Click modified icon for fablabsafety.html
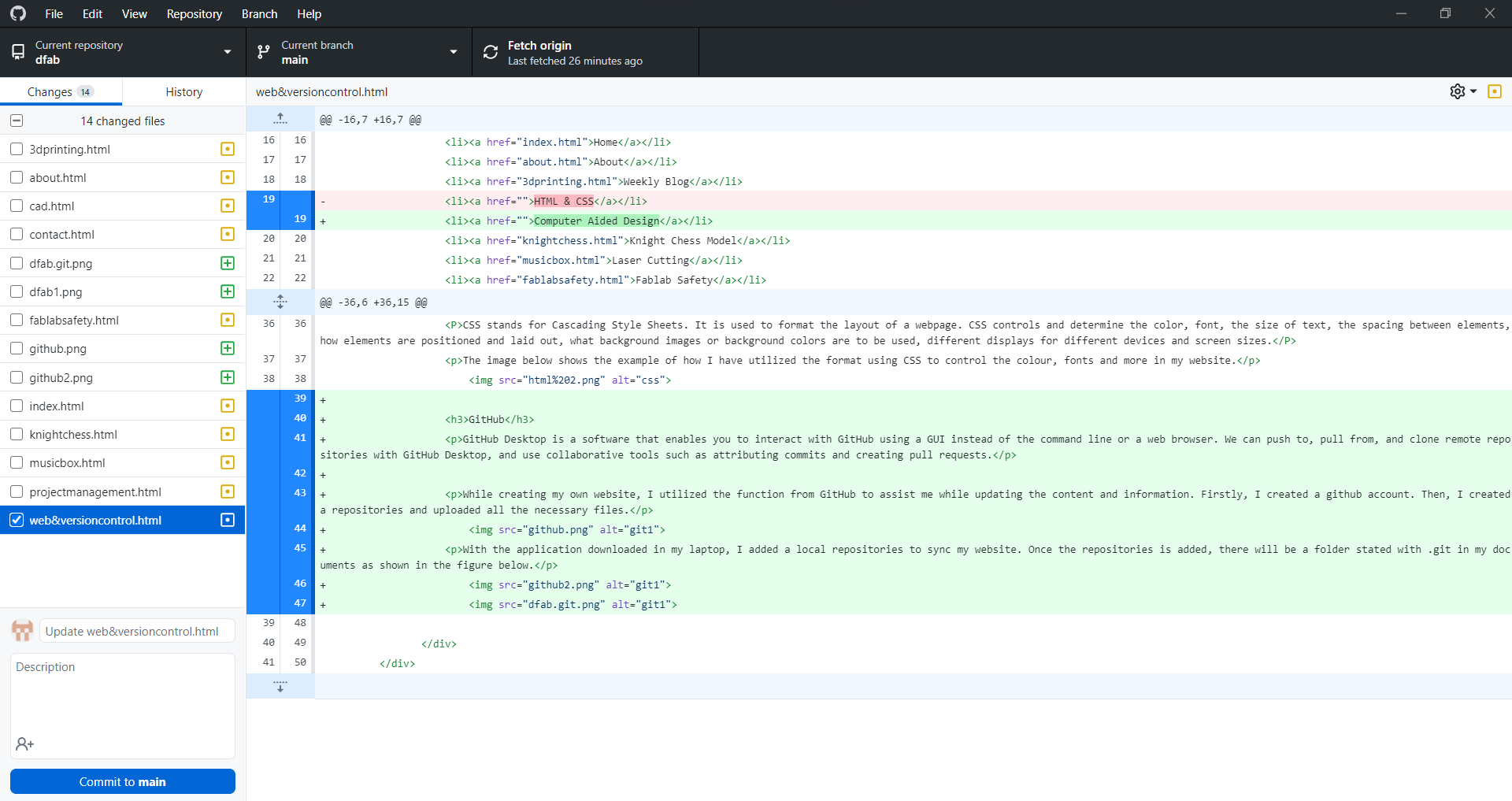This screenshot has height=801, width=1512. (x=228, y=320)
